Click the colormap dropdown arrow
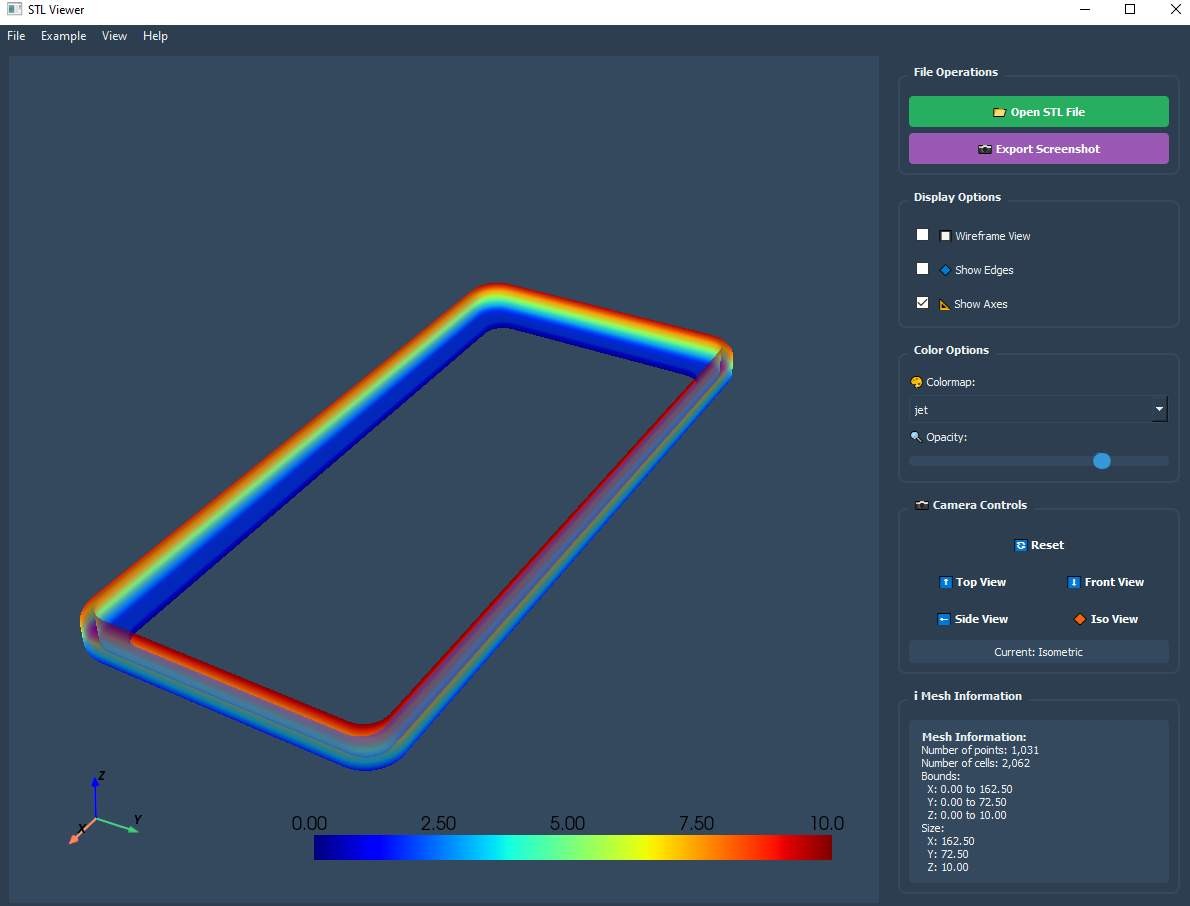The height and width of the screenshot is (906, 1190). pyautogui.click(x=1159, y=410)
